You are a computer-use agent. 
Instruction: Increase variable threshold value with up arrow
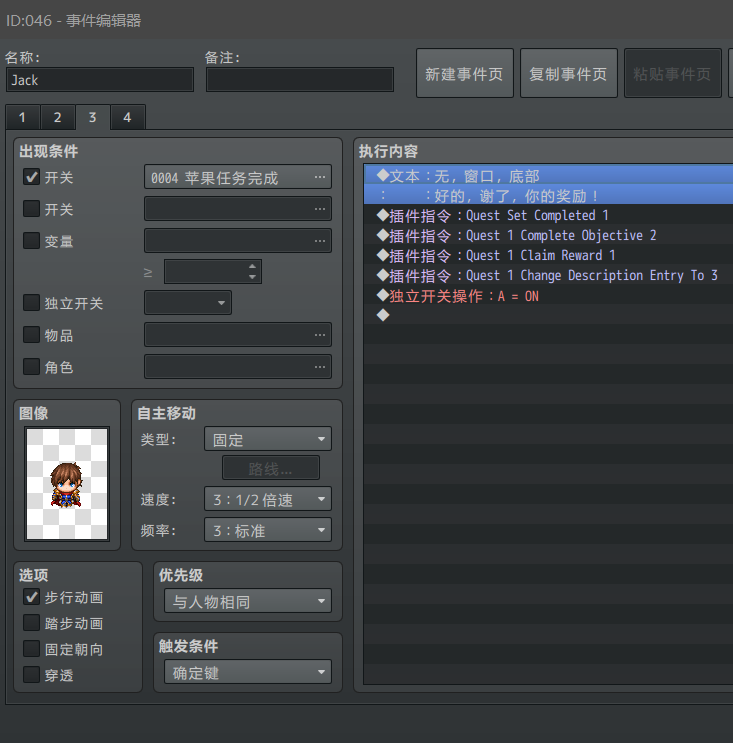pyautogui.click(x=252, y=266)
